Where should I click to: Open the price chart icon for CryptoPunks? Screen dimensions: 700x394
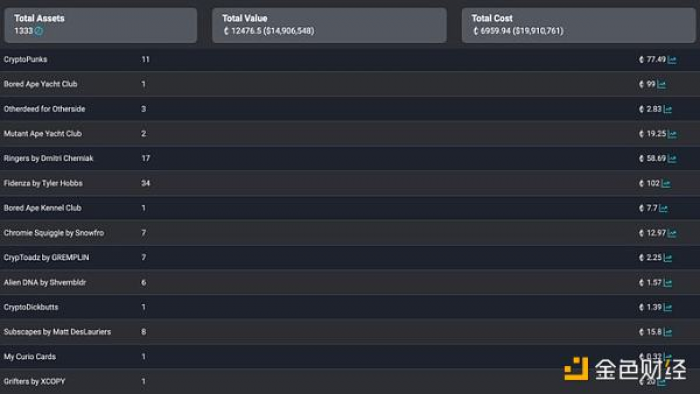coord(672,60)
